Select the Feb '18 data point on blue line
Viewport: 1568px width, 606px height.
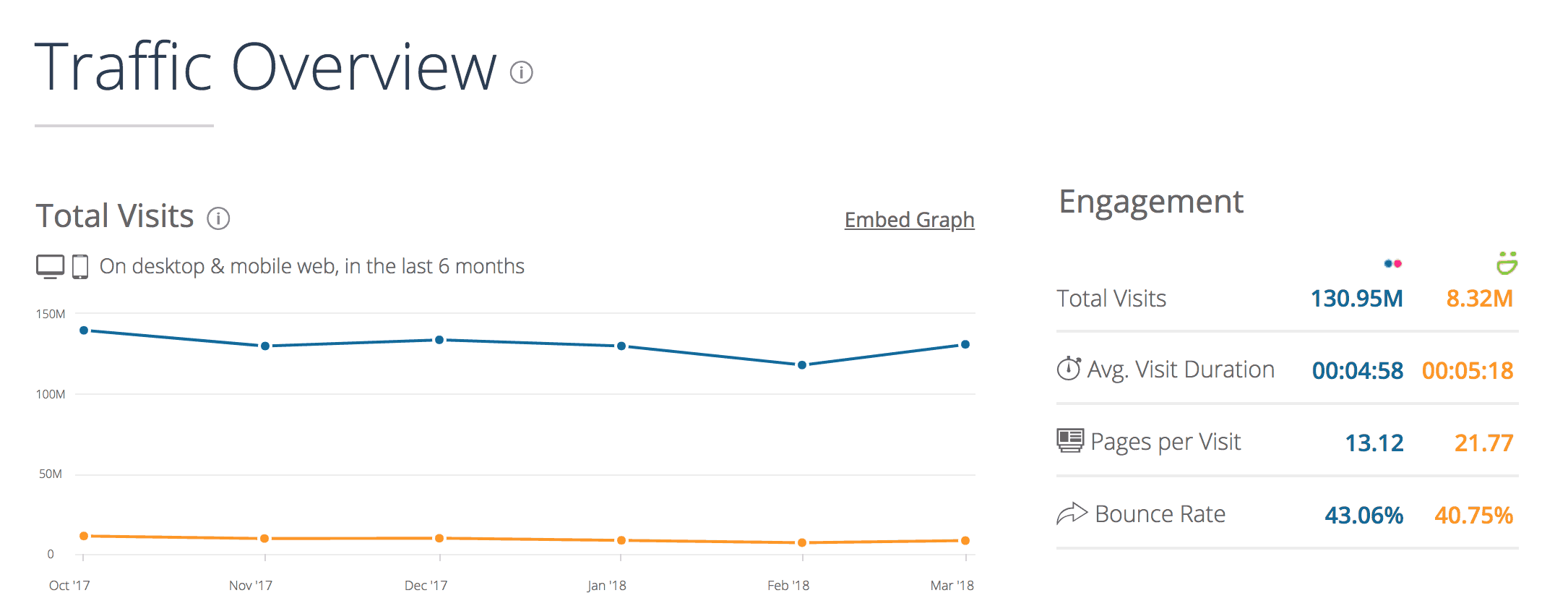801,364
